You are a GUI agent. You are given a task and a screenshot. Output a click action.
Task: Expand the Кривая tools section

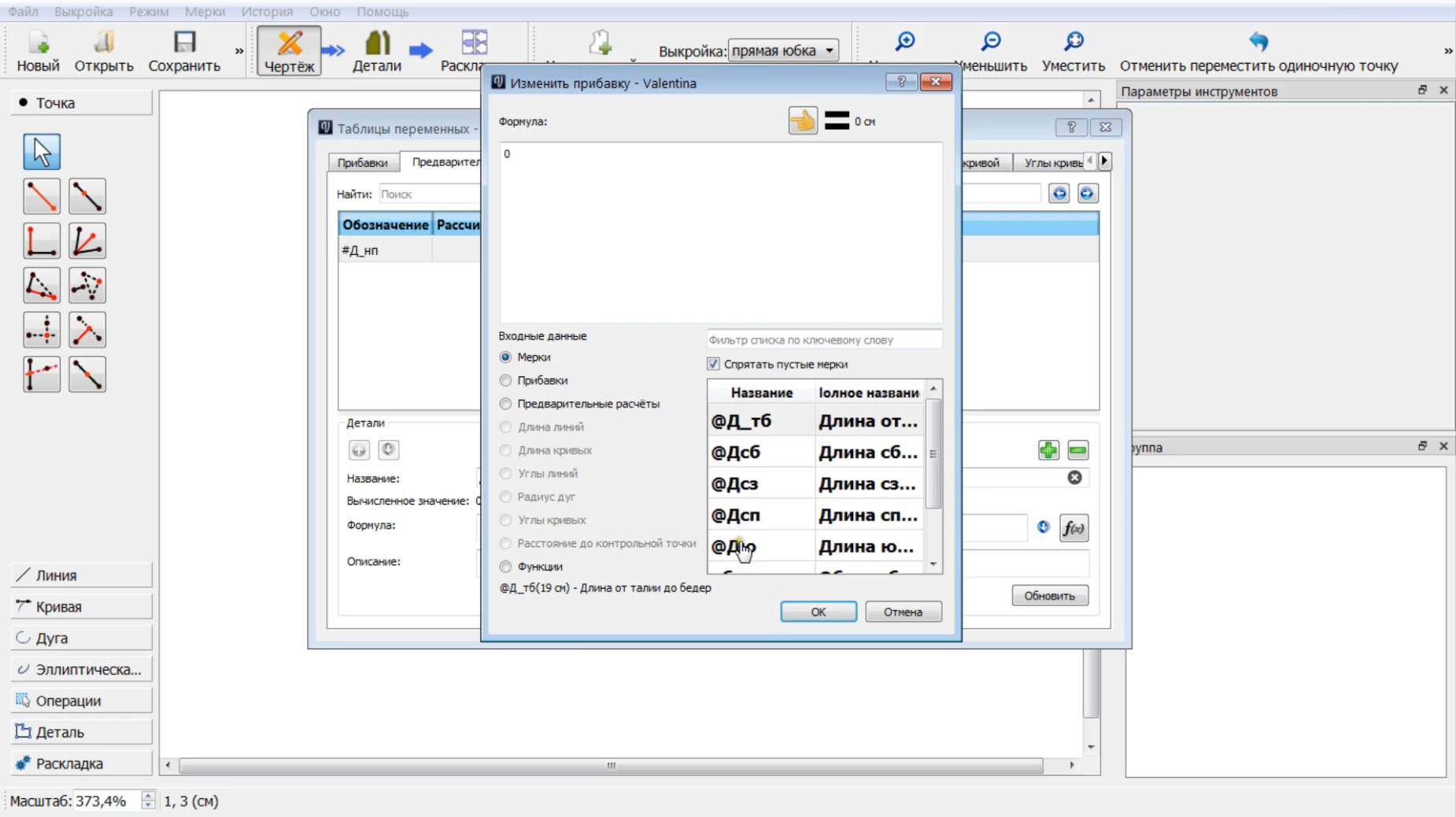[82, 607]
